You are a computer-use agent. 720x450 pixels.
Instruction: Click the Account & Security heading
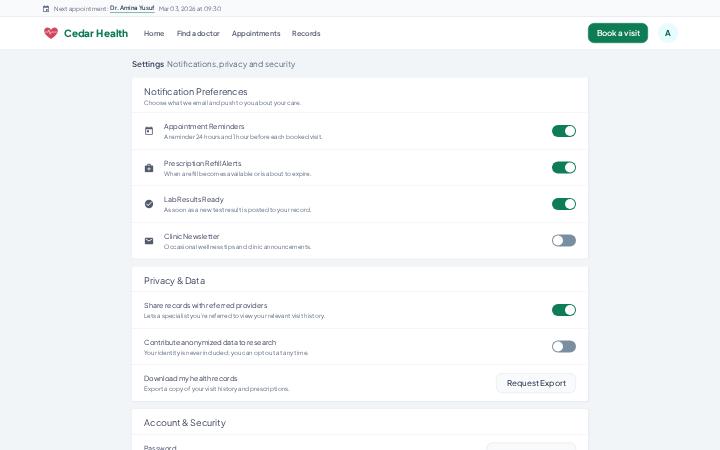[185, 422]
